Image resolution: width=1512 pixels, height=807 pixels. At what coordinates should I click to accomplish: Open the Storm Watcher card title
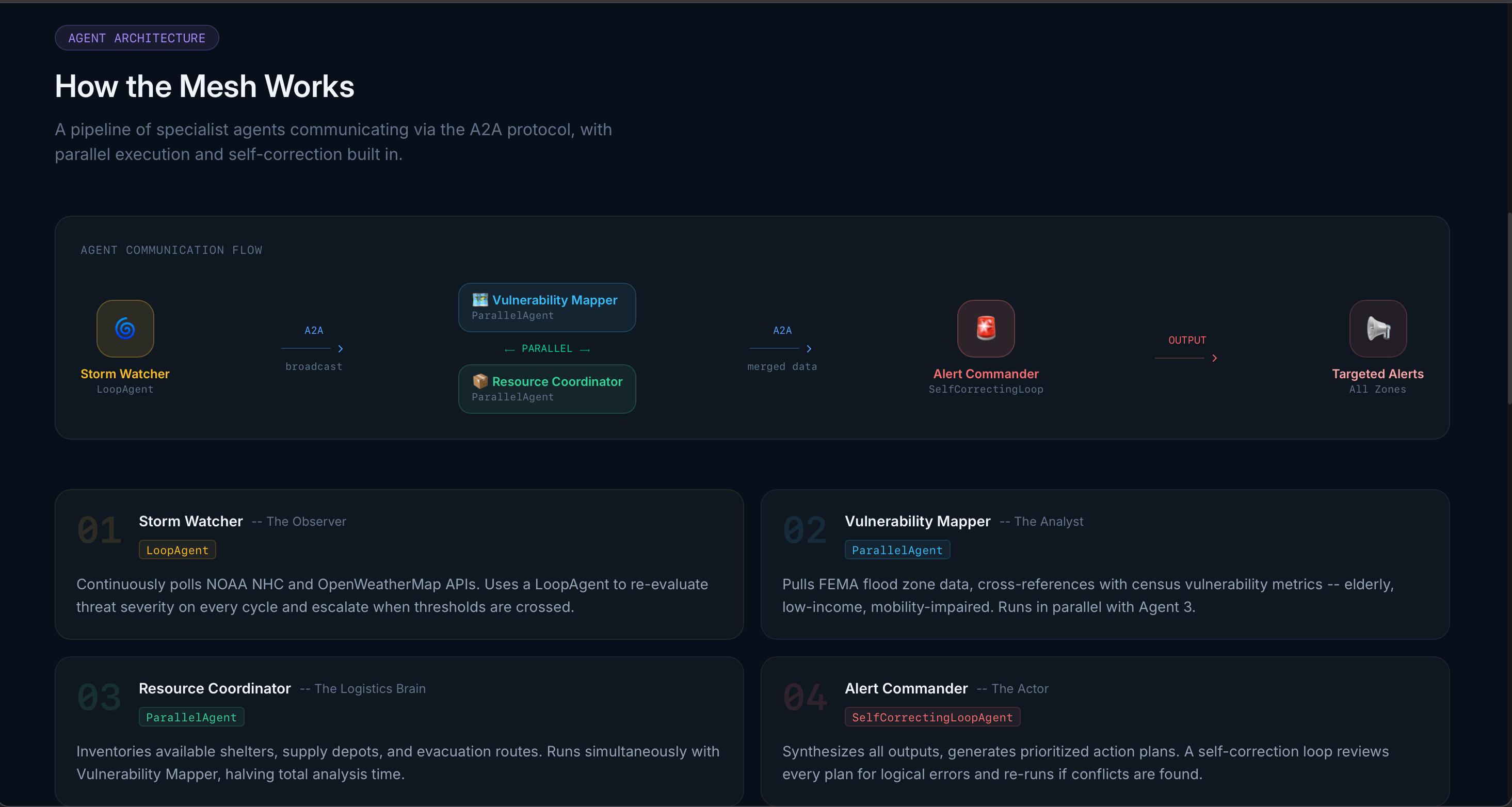pos(191,521)
